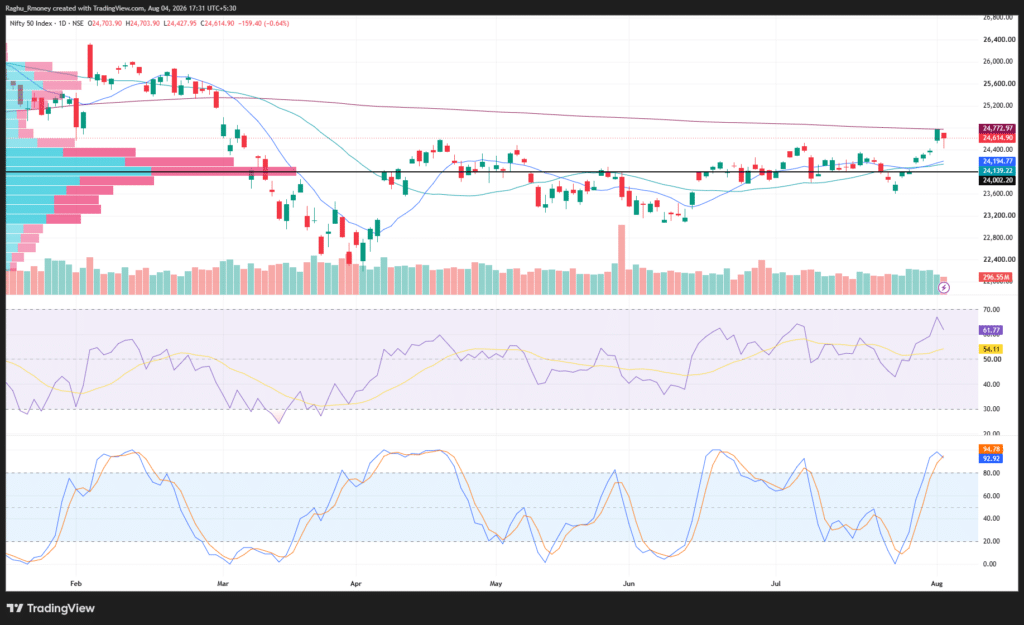Click the Nifty 50 Index symbol title
Image resolution: width=1024 pixels, height=625 pixels.
point(31,24)
